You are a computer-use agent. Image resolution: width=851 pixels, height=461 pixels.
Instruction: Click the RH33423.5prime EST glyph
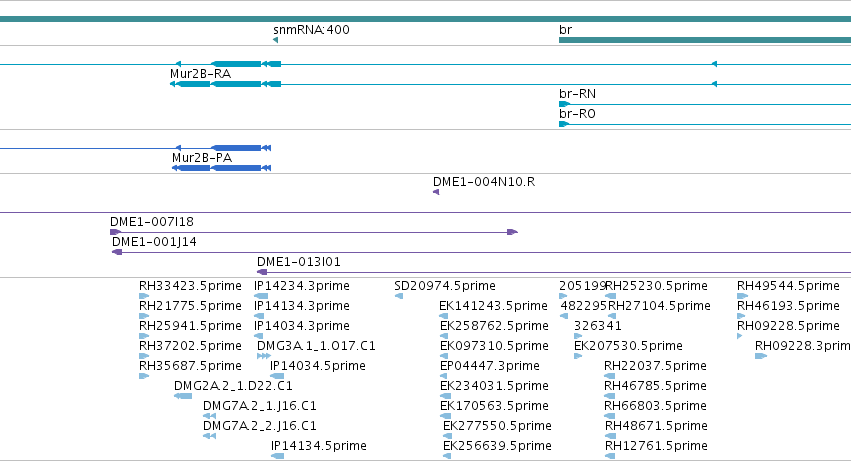(x=144, y=296)
